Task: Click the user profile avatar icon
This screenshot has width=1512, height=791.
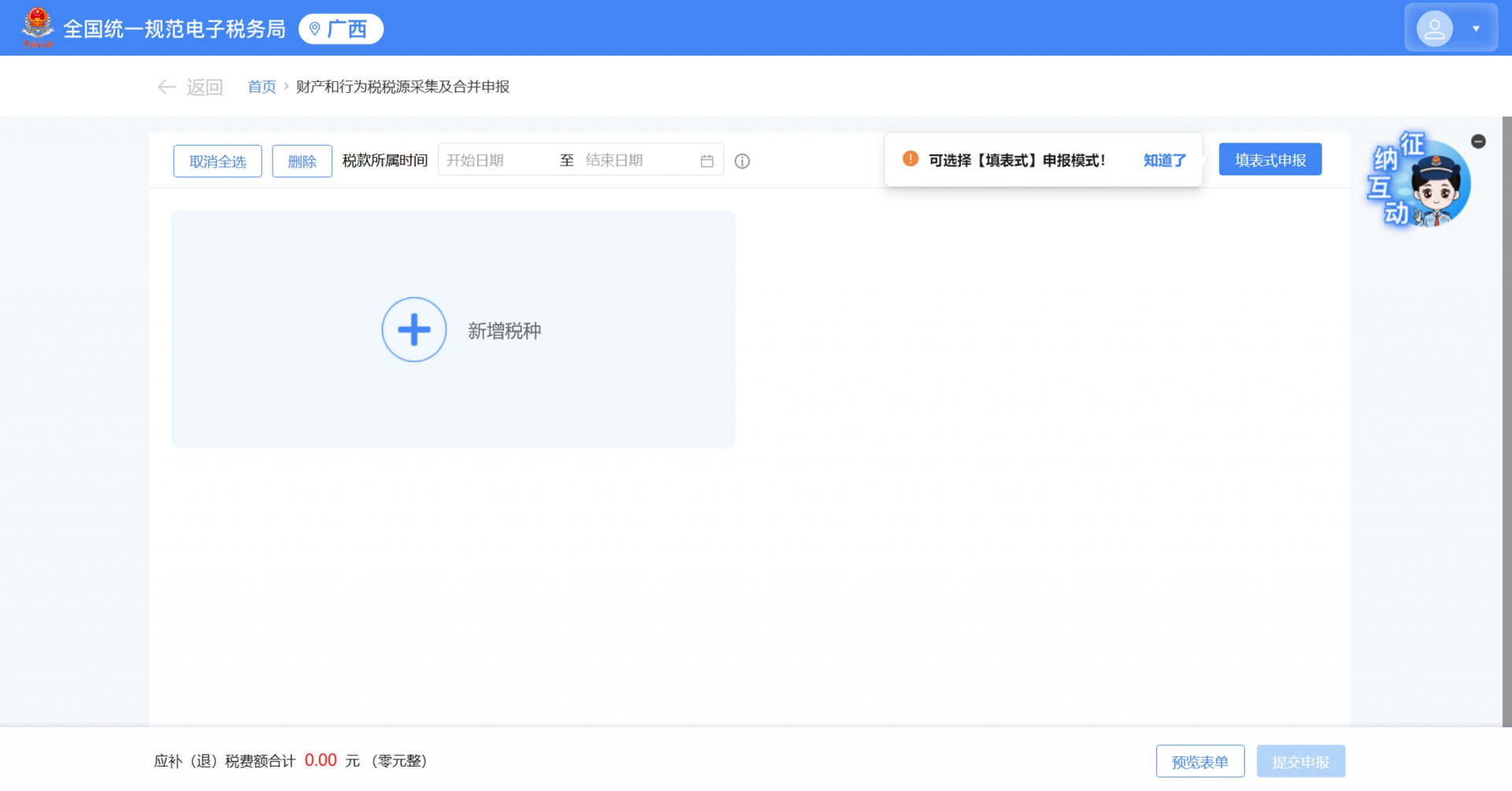Action: click(1435, 28)
